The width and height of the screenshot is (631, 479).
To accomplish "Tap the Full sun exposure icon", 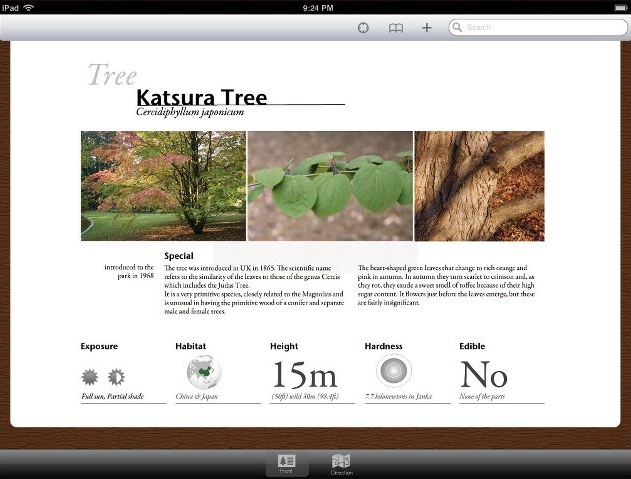I will click(89, 377).
